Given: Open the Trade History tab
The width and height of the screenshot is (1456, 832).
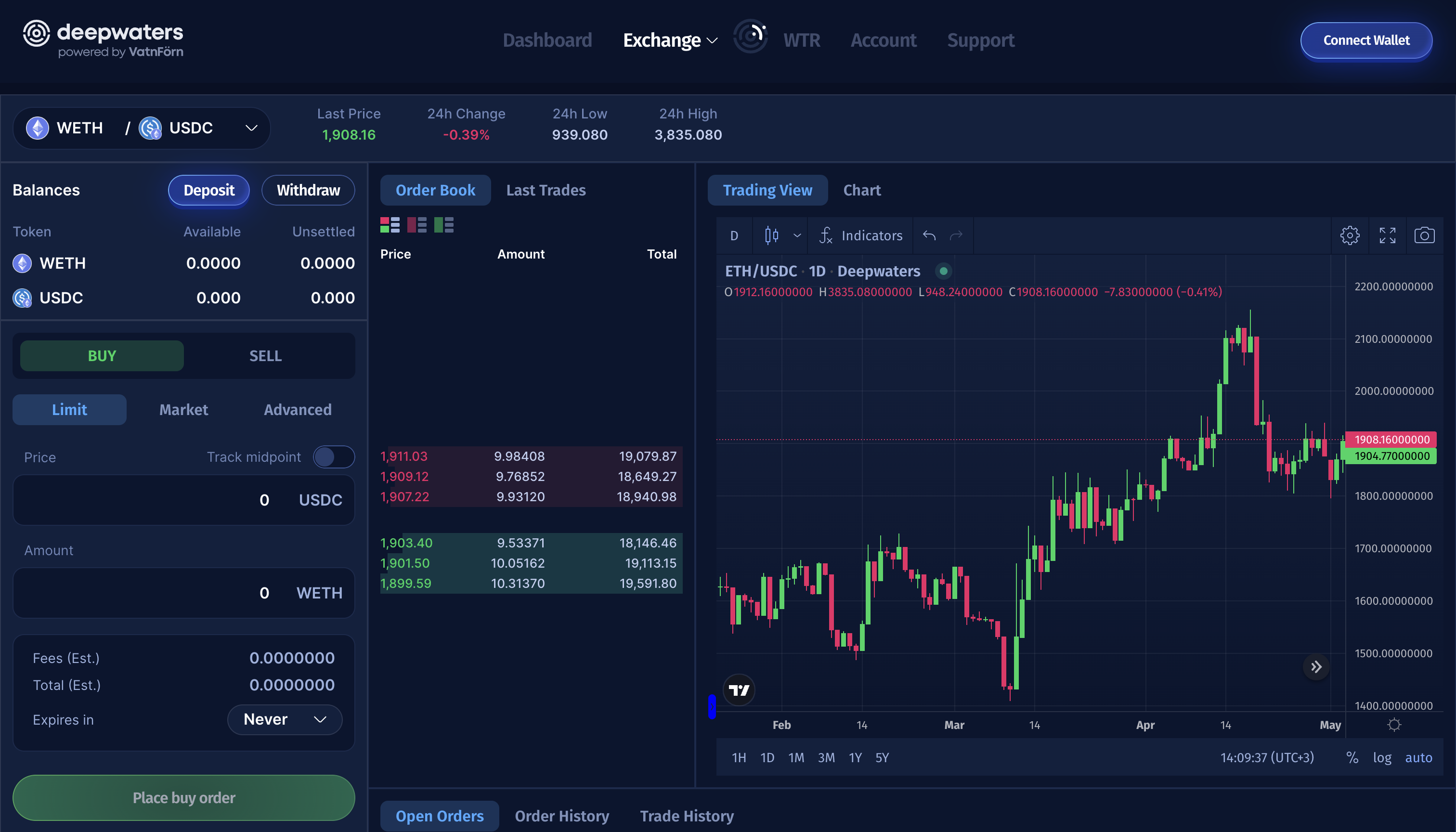Looking at the screenshot, I should [x=687, y=816].
